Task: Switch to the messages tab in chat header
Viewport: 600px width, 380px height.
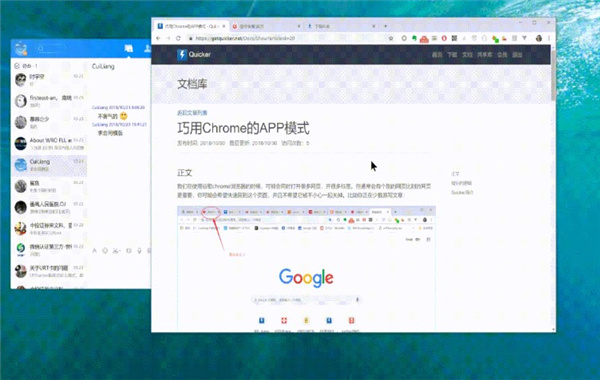Action: 129,48
